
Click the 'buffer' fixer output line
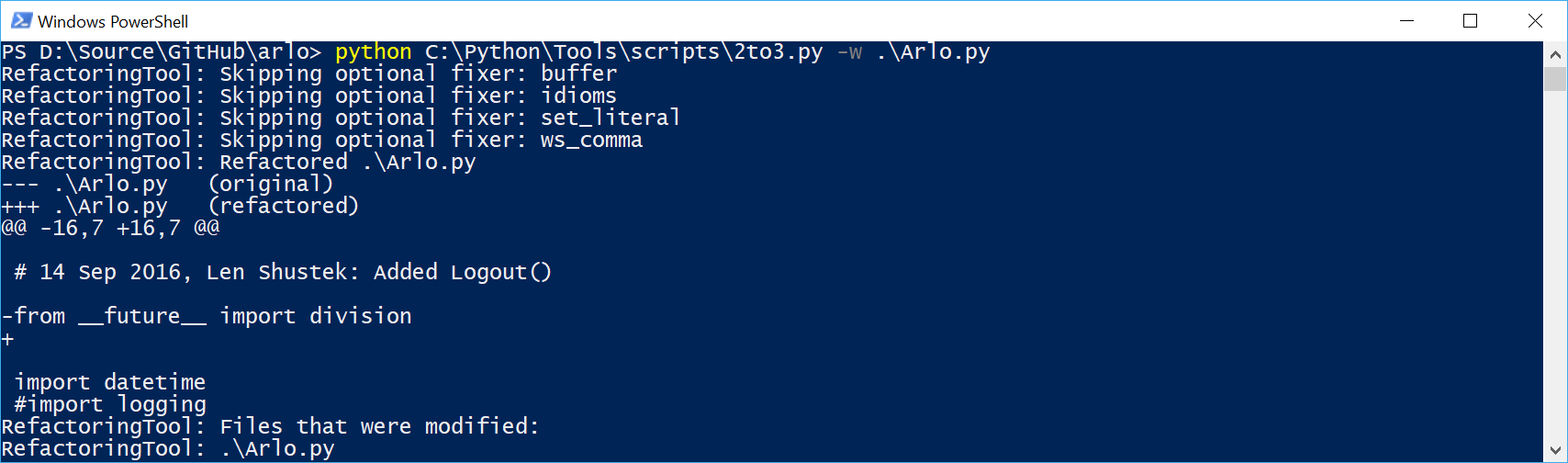click(309, 74)
